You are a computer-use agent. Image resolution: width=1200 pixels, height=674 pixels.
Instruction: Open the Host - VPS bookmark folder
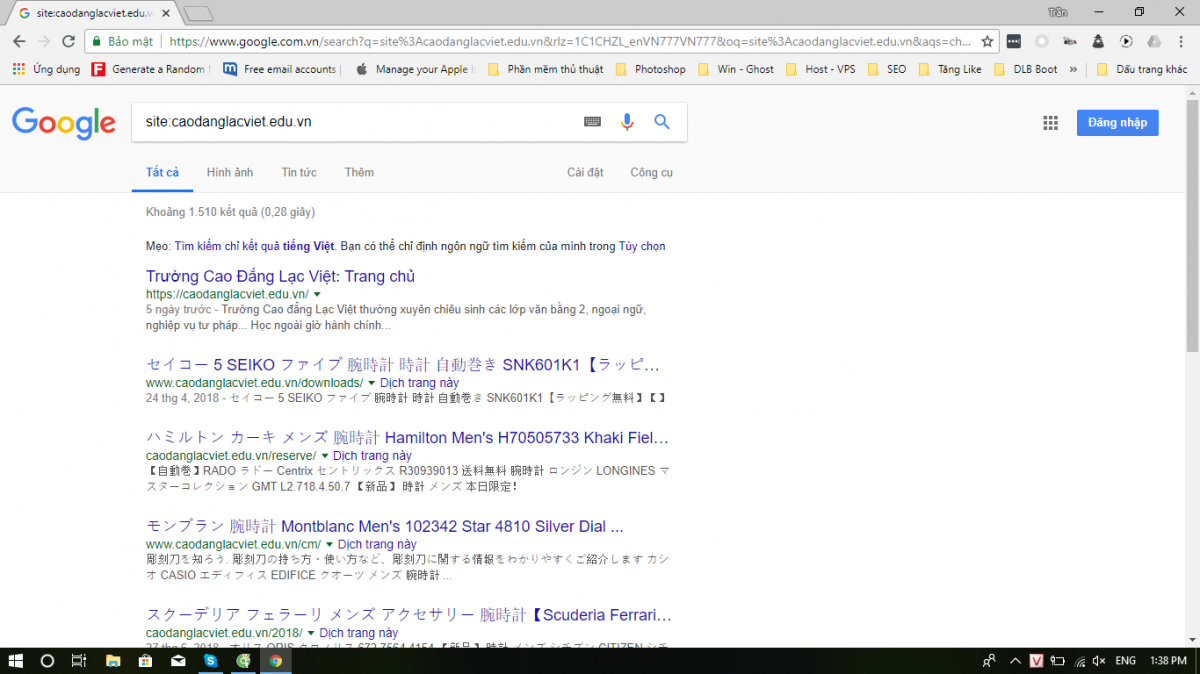[x=821, y=69]
